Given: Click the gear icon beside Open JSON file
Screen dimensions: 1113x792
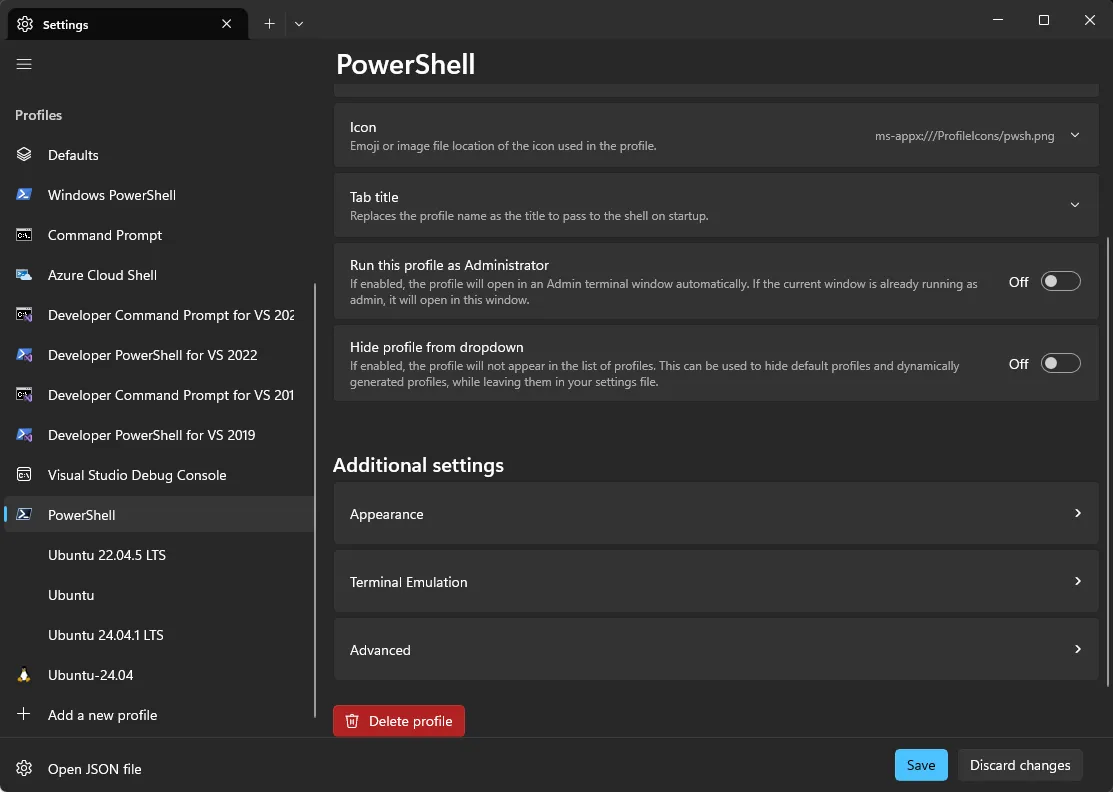Looking at the screenshot, I should [22, 768].
